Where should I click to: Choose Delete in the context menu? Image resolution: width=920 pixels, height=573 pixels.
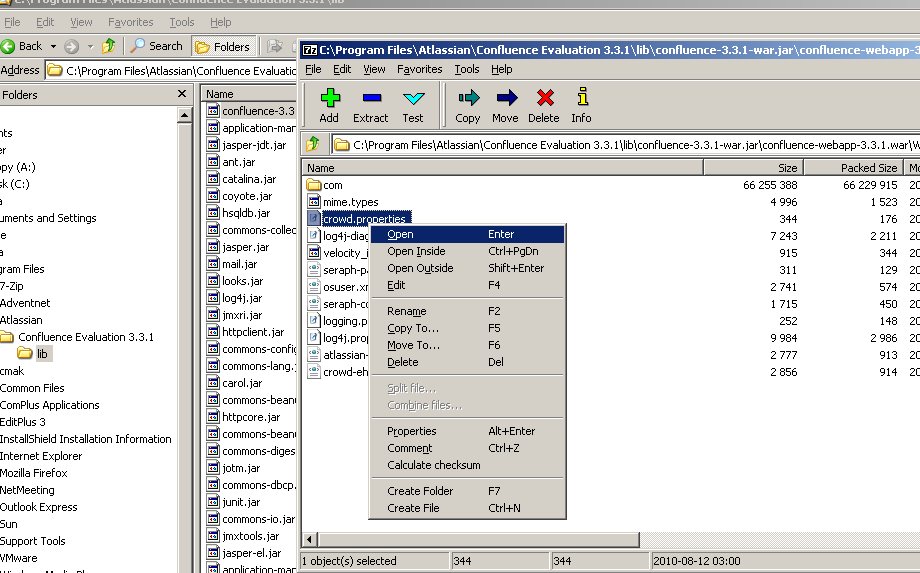point(468,362)
